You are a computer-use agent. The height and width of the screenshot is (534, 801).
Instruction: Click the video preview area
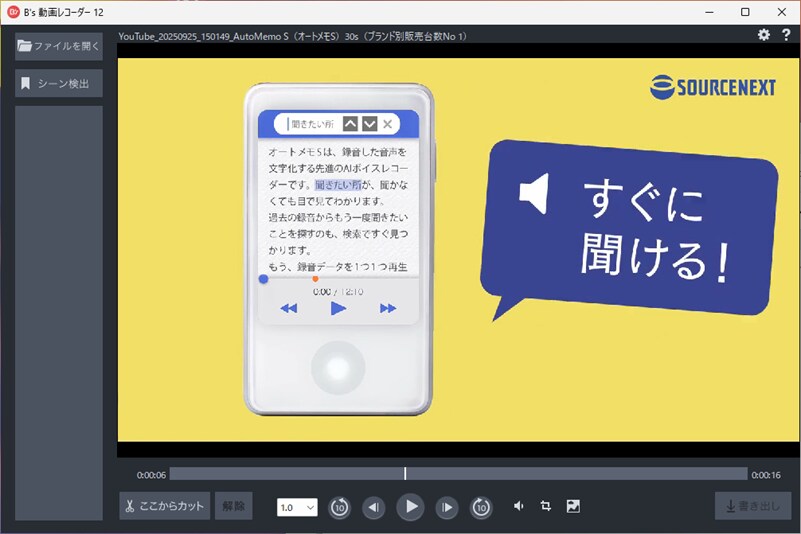click(x=458, y=250)
